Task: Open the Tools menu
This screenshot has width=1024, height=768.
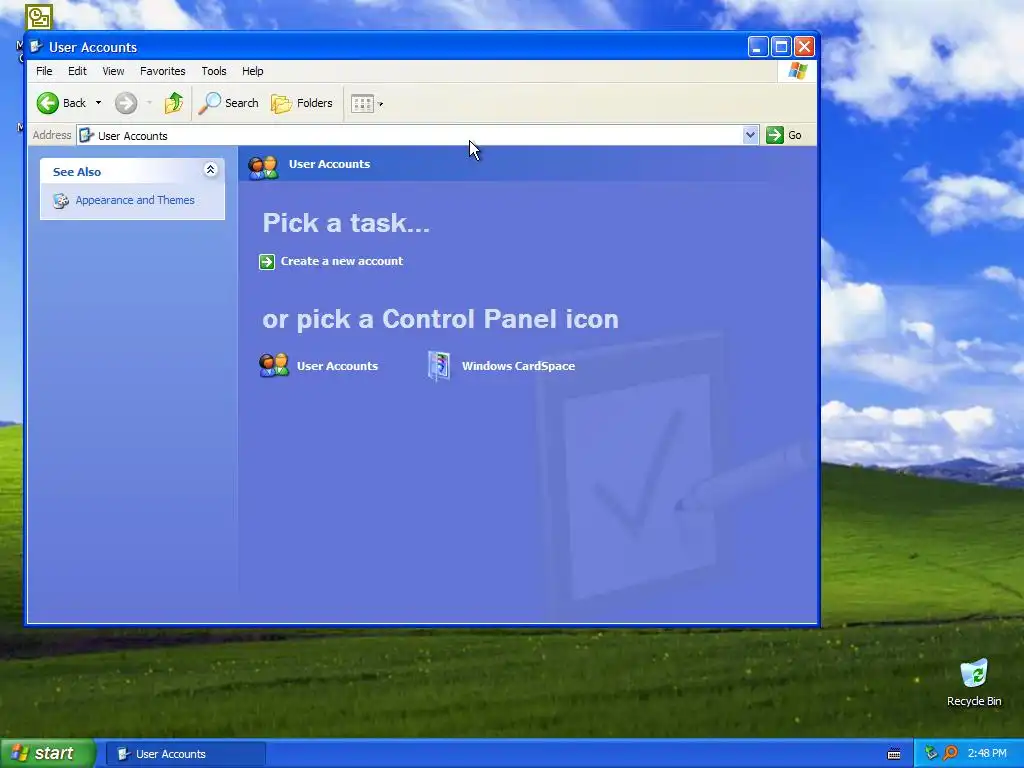Action: click(214, 71)
